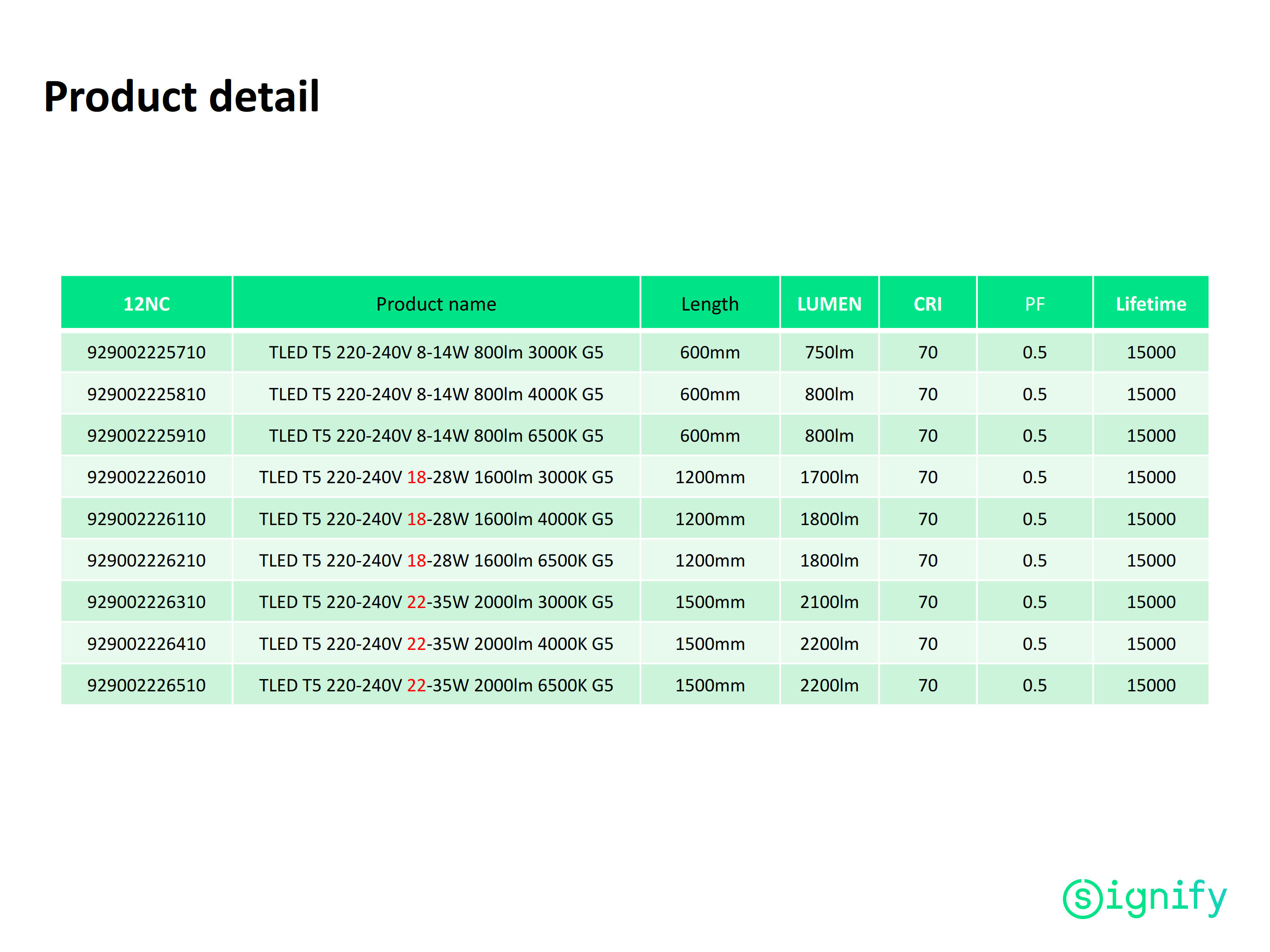The image size is (1270, 952).
Task: Click 1800lm in the 929002226110 row
Action: 829,519
